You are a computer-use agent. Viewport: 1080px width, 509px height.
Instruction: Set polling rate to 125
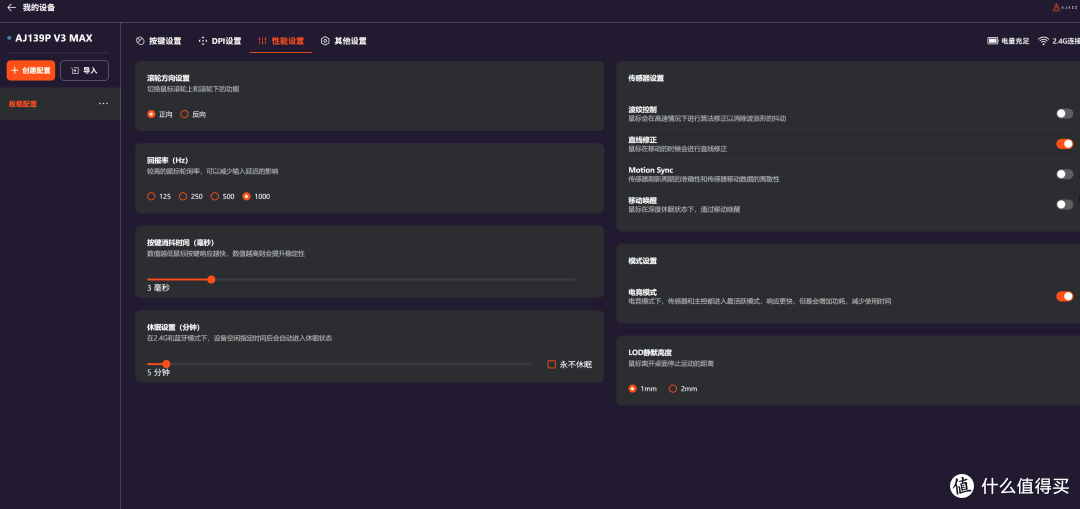152,196
